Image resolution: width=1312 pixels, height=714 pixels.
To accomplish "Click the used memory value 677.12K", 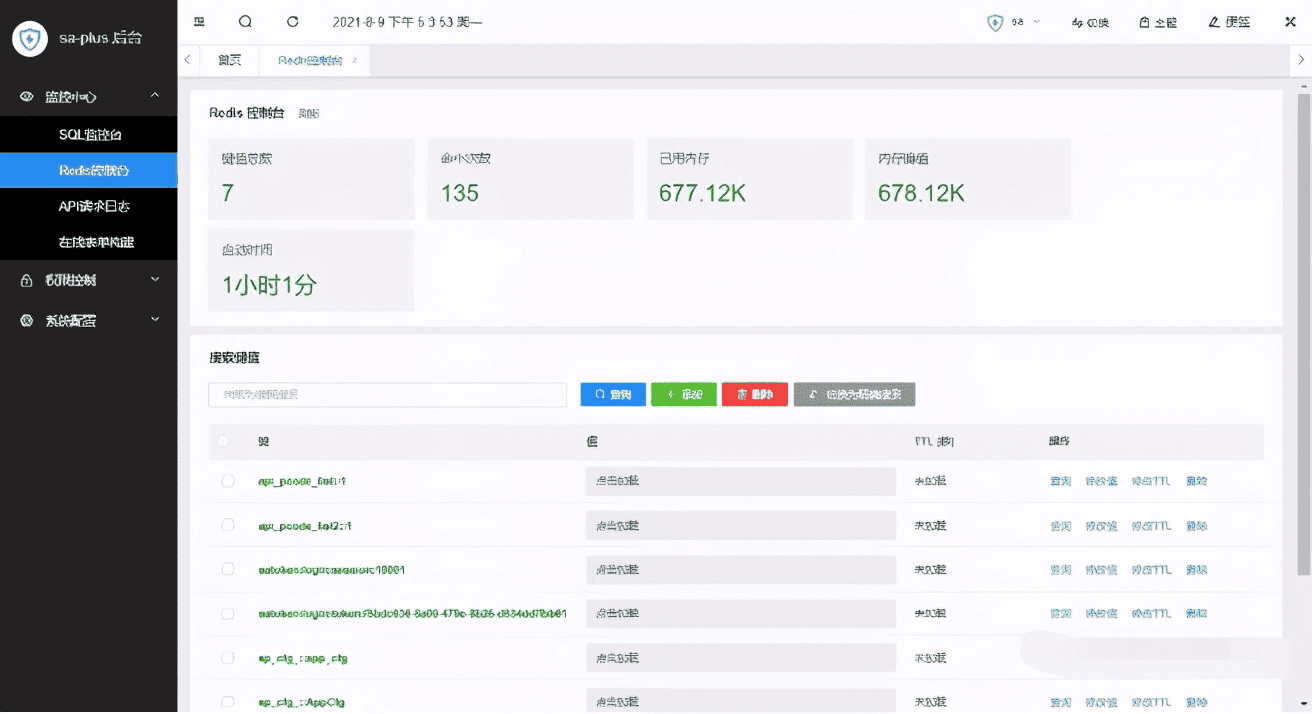I will [x=702, y=192].
